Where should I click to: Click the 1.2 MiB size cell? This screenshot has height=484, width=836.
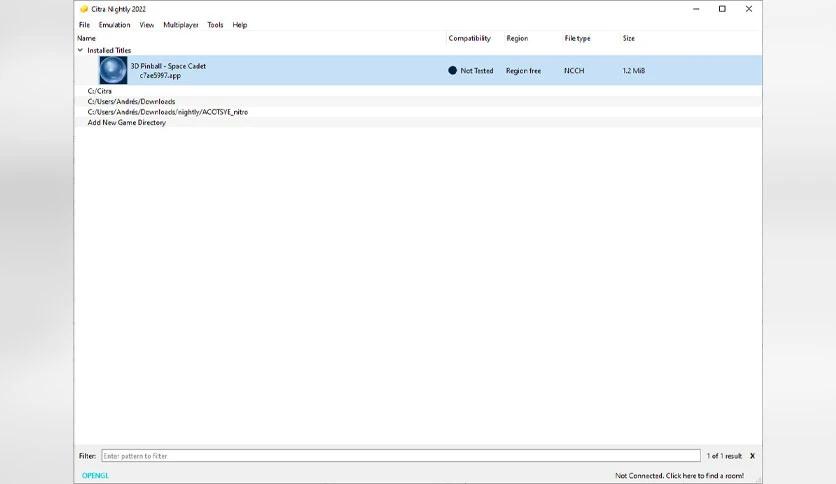633,70
